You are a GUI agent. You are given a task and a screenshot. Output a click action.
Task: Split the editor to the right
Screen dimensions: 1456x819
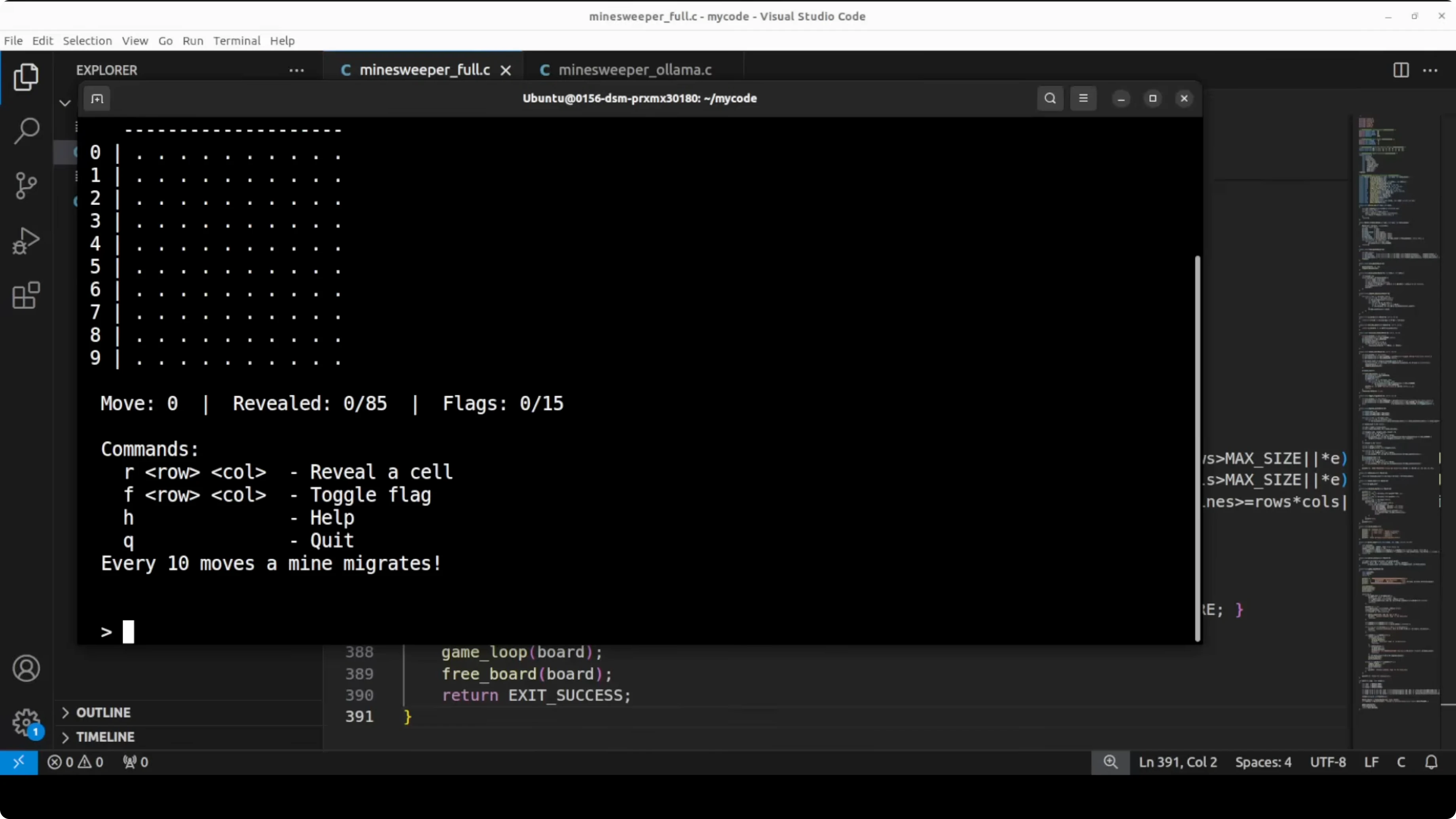1401,70
